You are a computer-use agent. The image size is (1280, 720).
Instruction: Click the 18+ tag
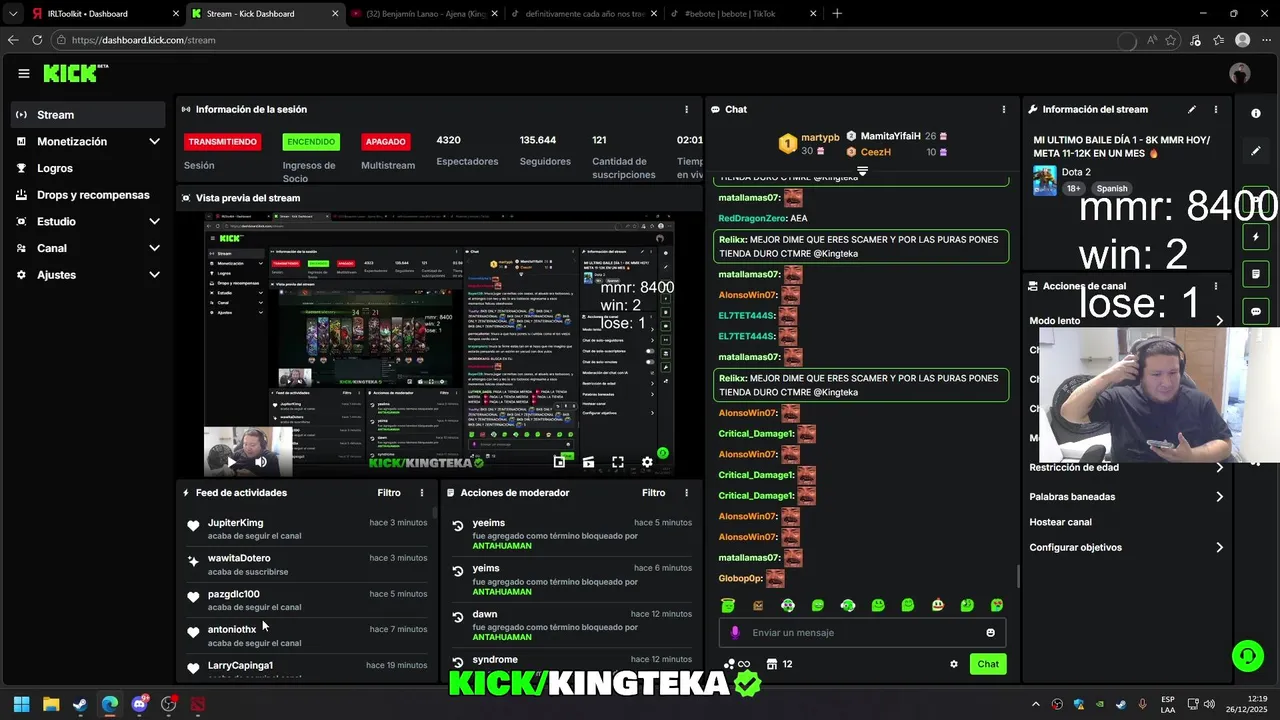[x=1073, y=188]
